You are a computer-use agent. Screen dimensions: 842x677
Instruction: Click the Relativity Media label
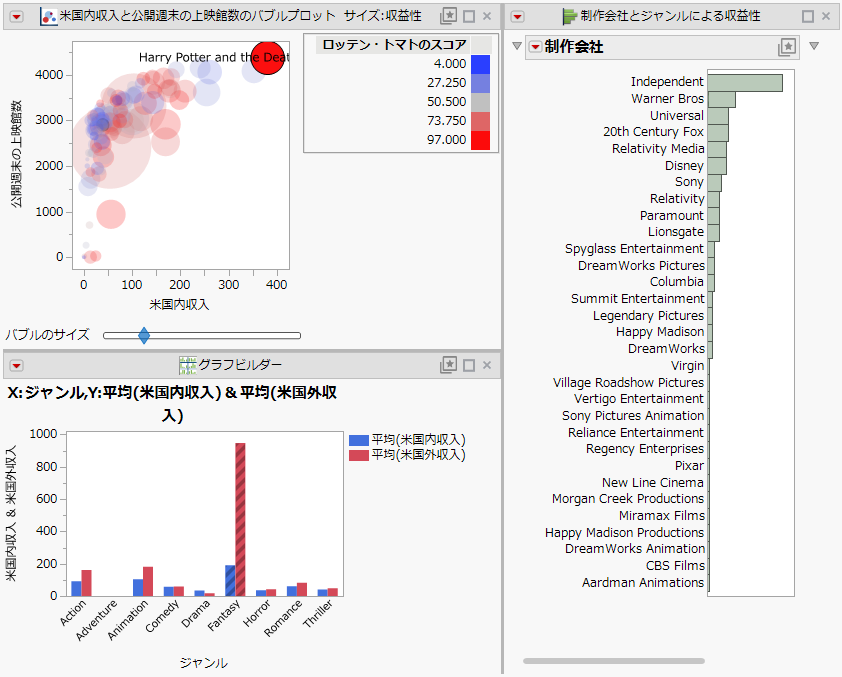[x=658, y=149]
